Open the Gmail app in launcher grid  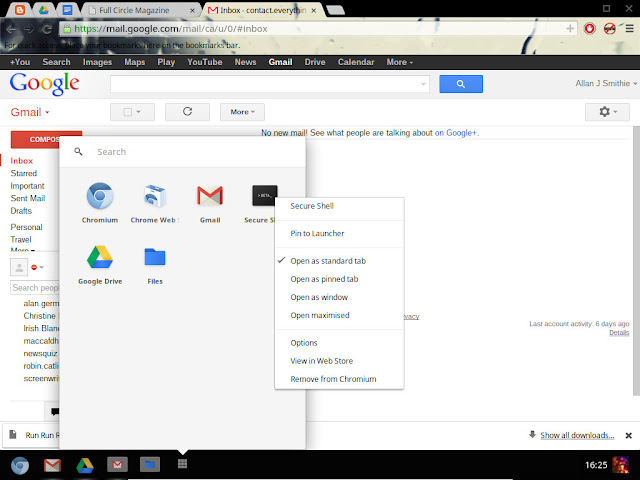pos(210,196)
